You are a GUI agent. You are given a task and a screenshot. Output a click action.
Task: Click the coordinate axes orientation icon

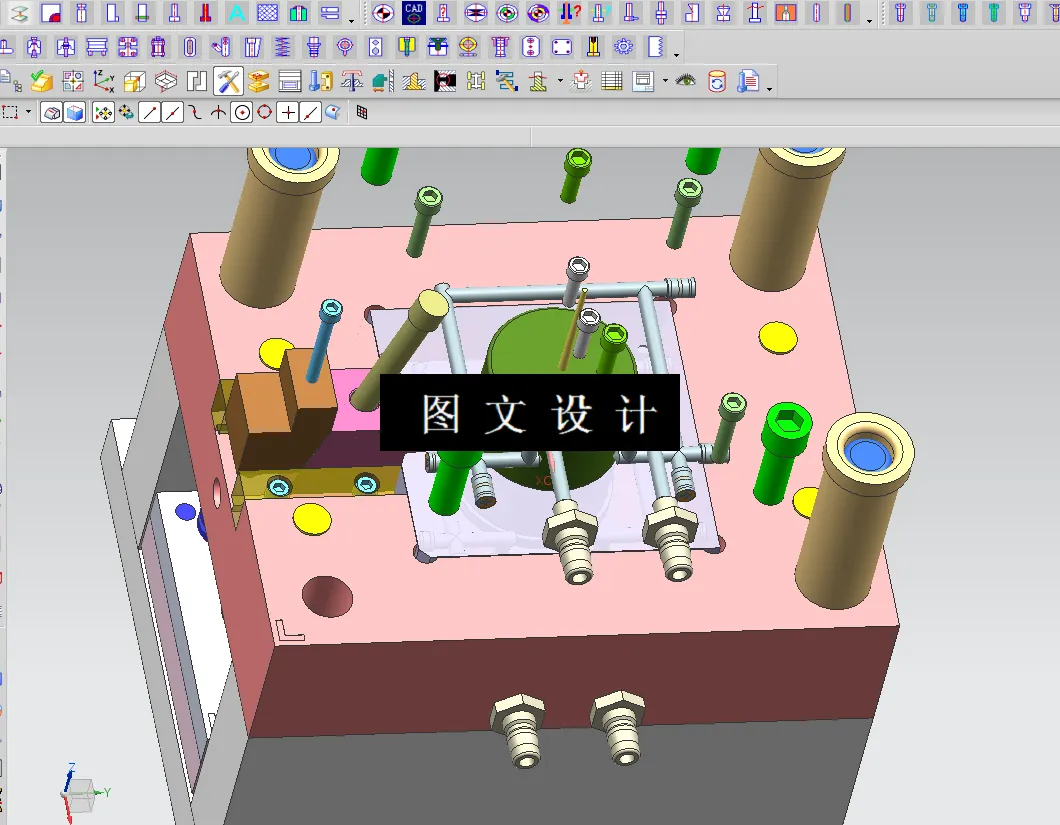tap(100, 82)
